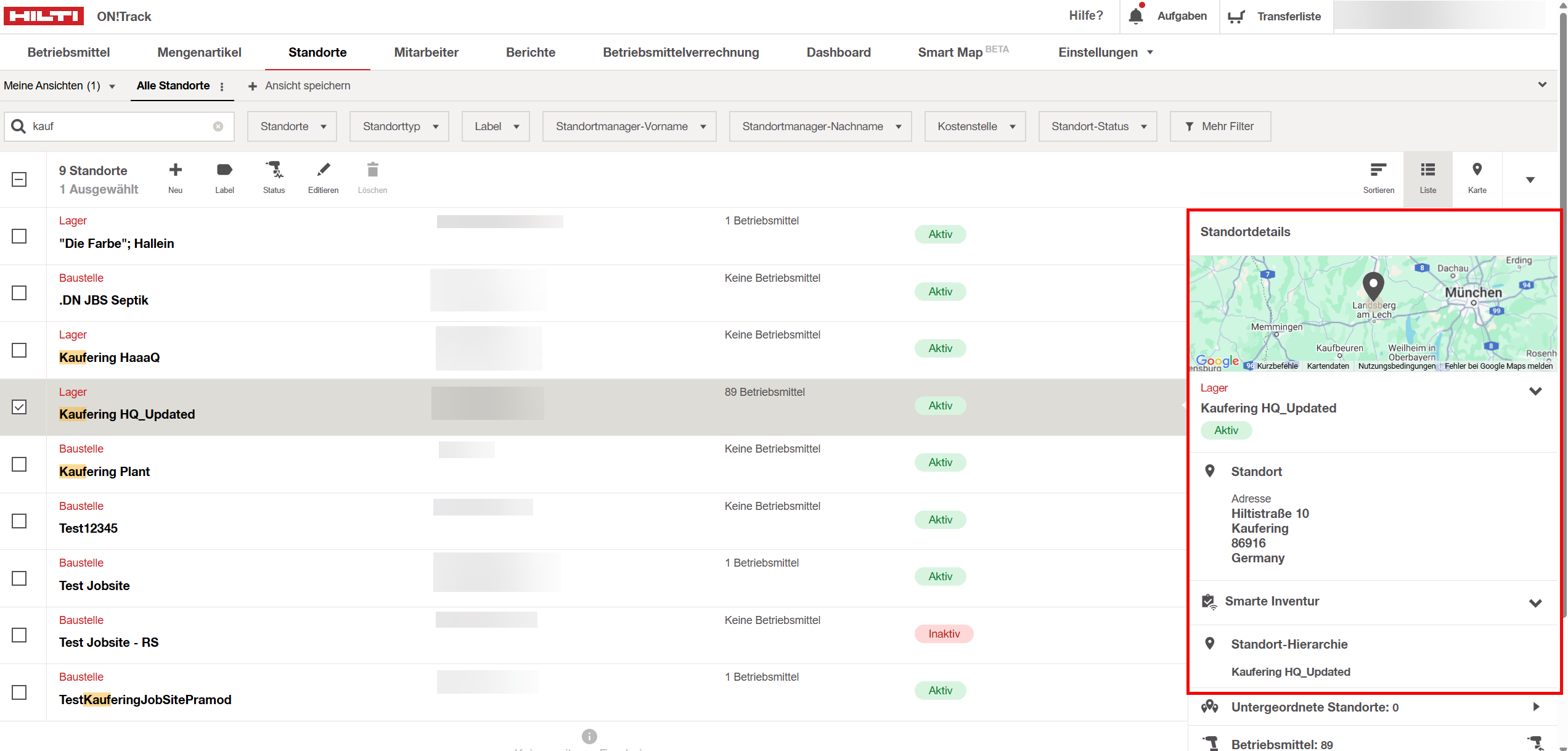Click the Editieren pencil icon
Screen dimensions: 1568x751
click(x=323, y=170)
